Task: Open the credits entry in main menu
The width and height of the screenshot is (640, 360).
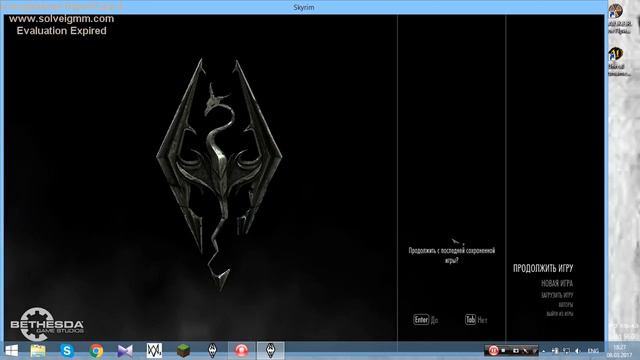Action: tap(566, 304)
